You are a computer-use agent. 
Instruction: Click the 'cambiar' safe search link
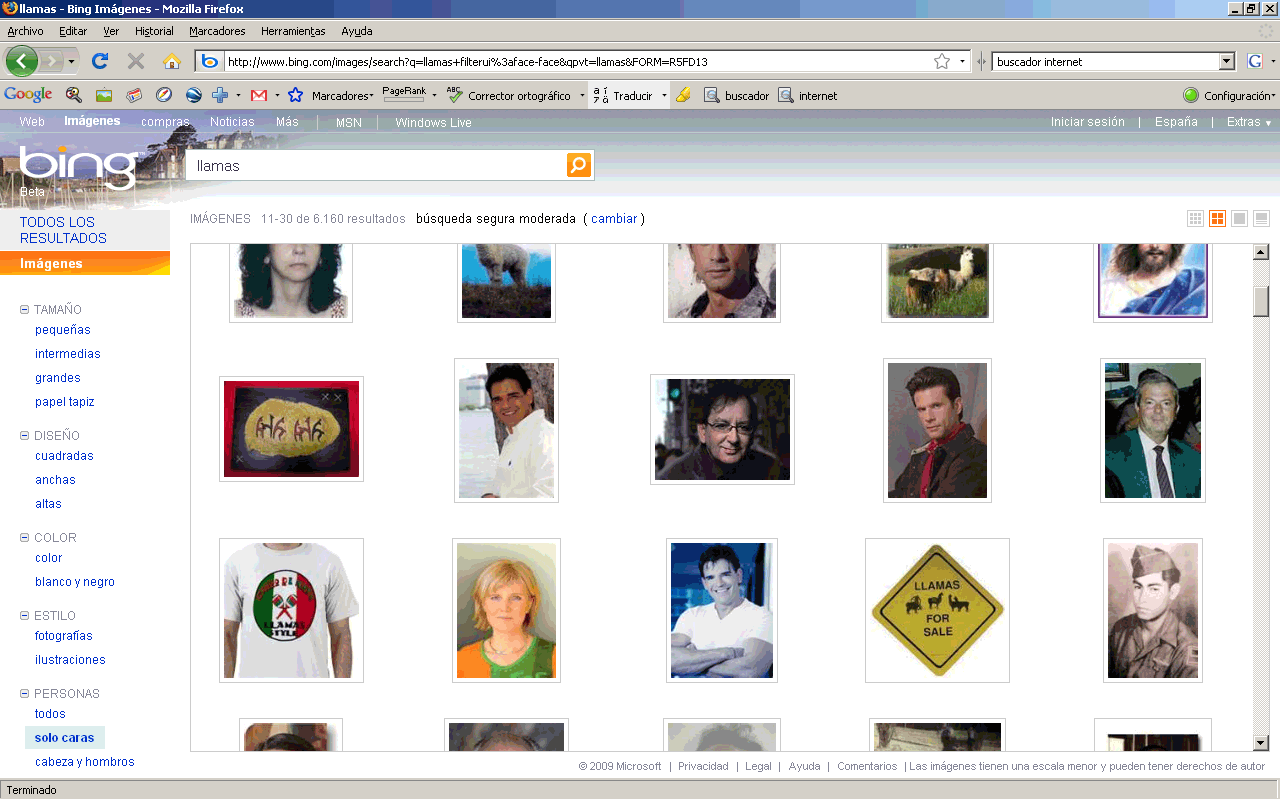(614, 219)
